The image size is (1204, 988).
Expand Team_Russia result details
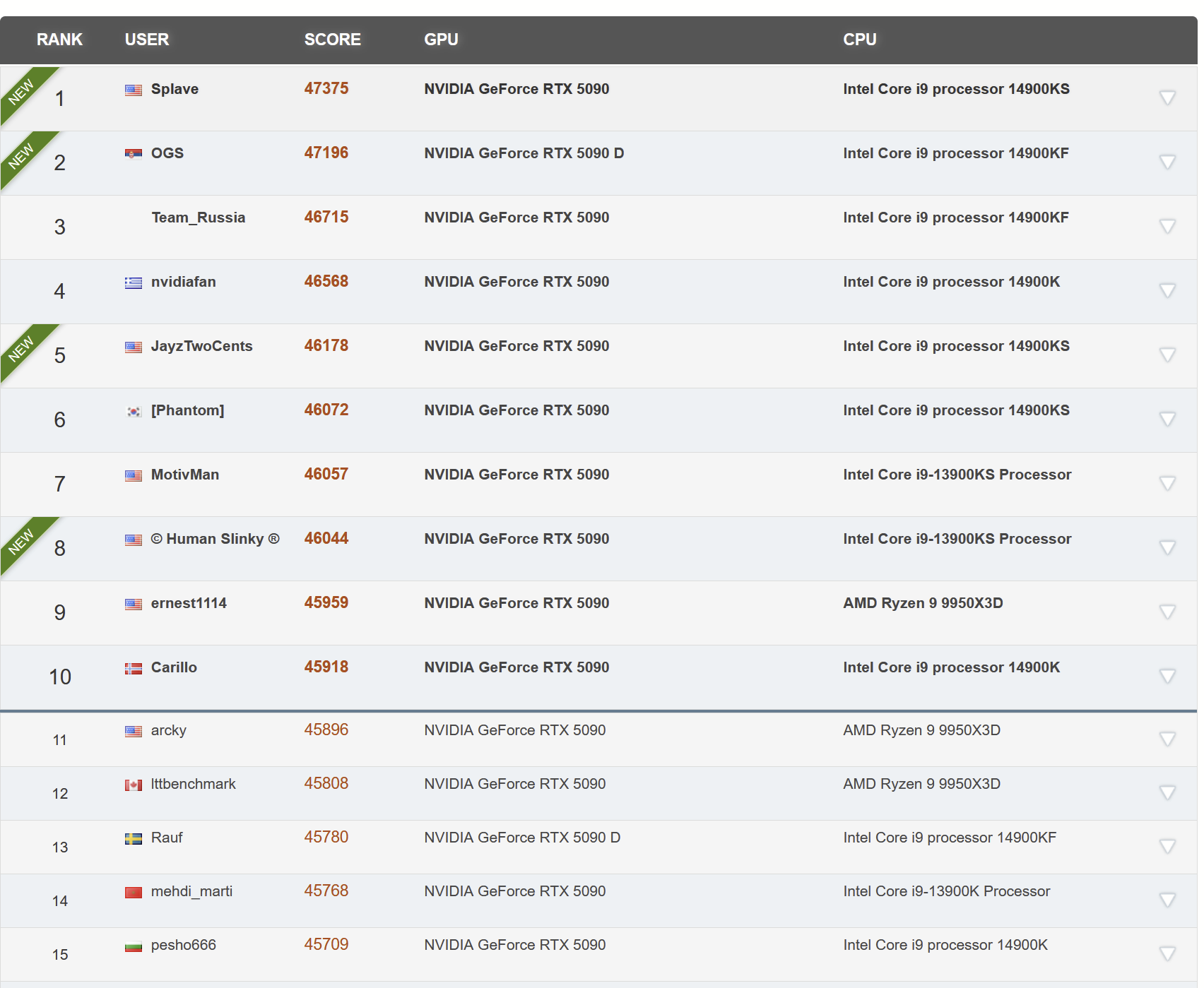(x=1167, y=226)
